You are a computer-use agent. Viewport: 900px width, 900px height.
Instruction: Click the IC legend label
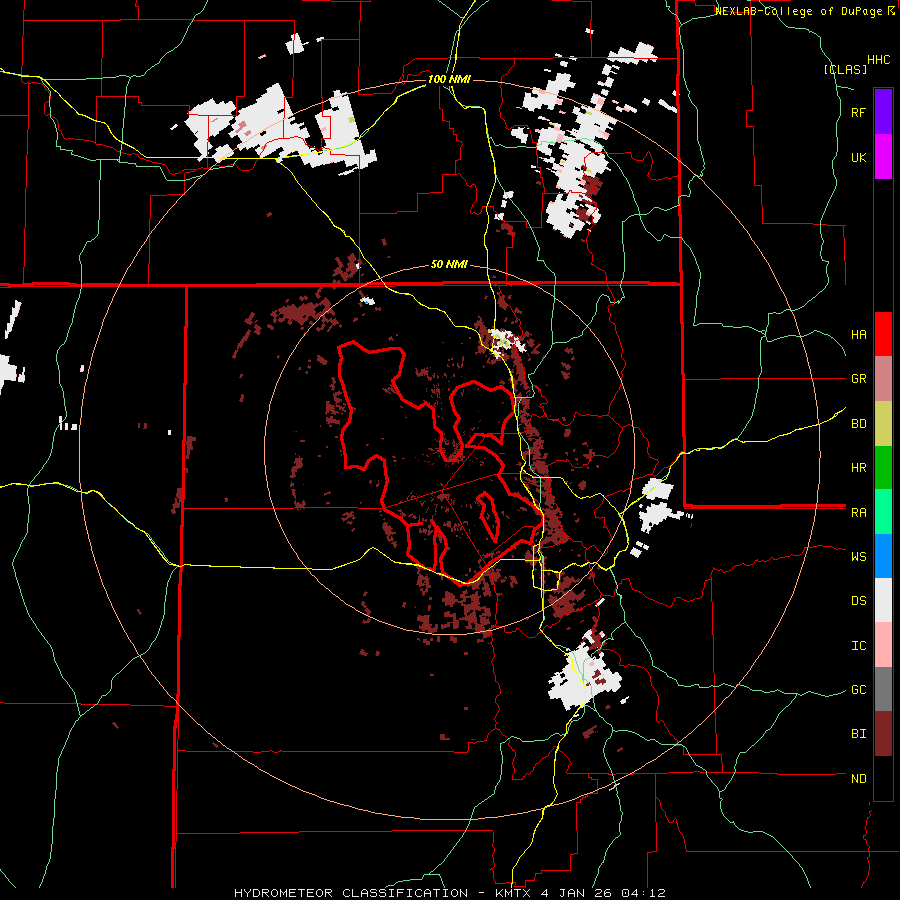858,646
